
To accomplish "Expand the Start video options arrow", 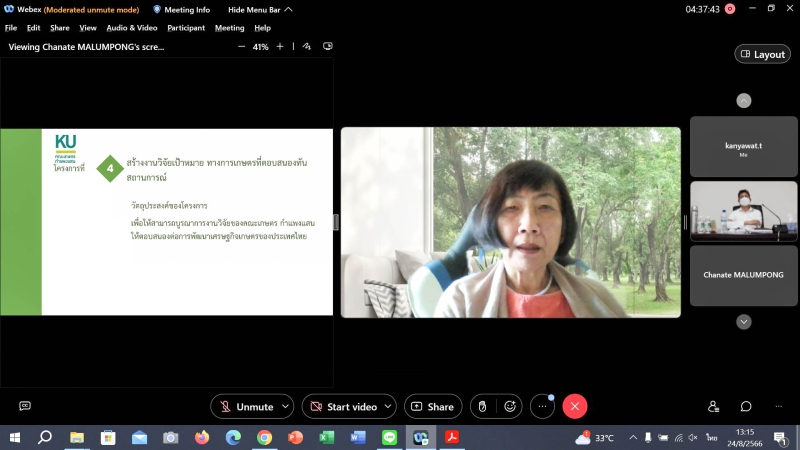I will 388,407.
